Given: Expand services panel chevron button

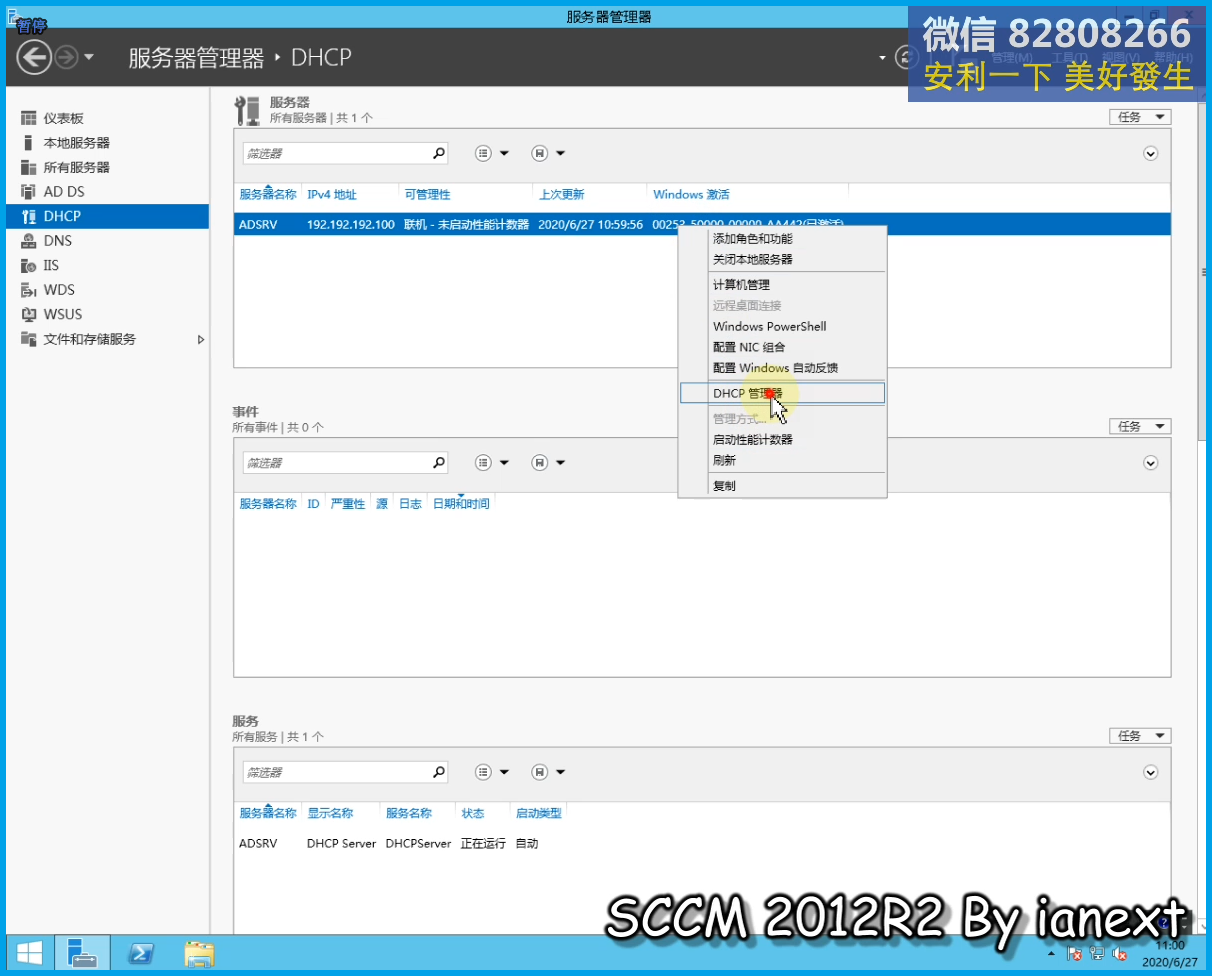Looking at the screenshot, I should pos(1150,772).
